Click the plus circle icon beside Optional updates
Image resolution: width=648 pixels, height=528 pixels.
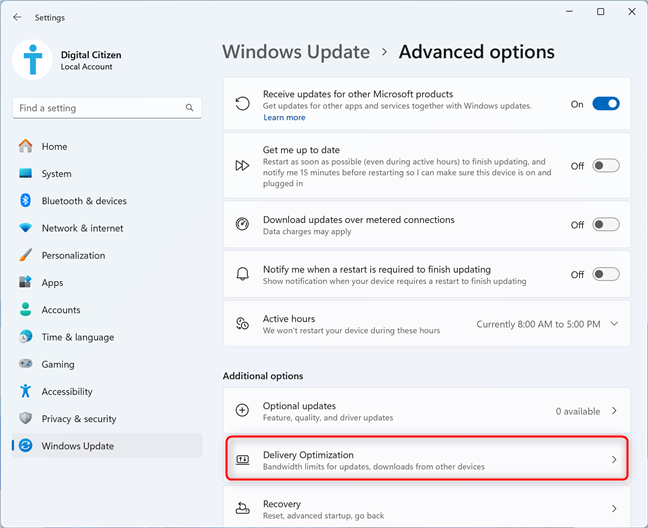pos(242,410)
